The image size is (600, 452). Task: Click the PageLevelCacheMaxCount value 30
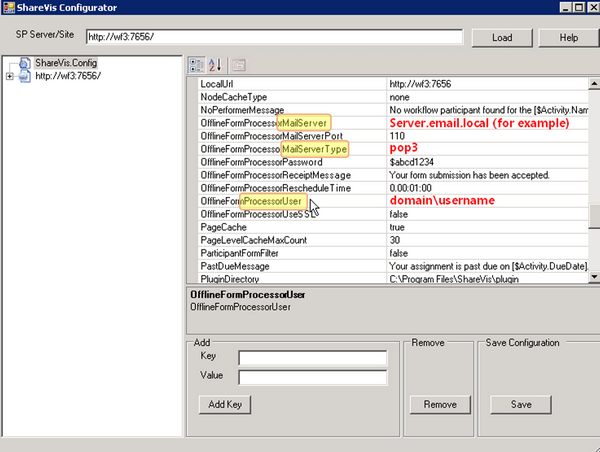click(395, 240)
